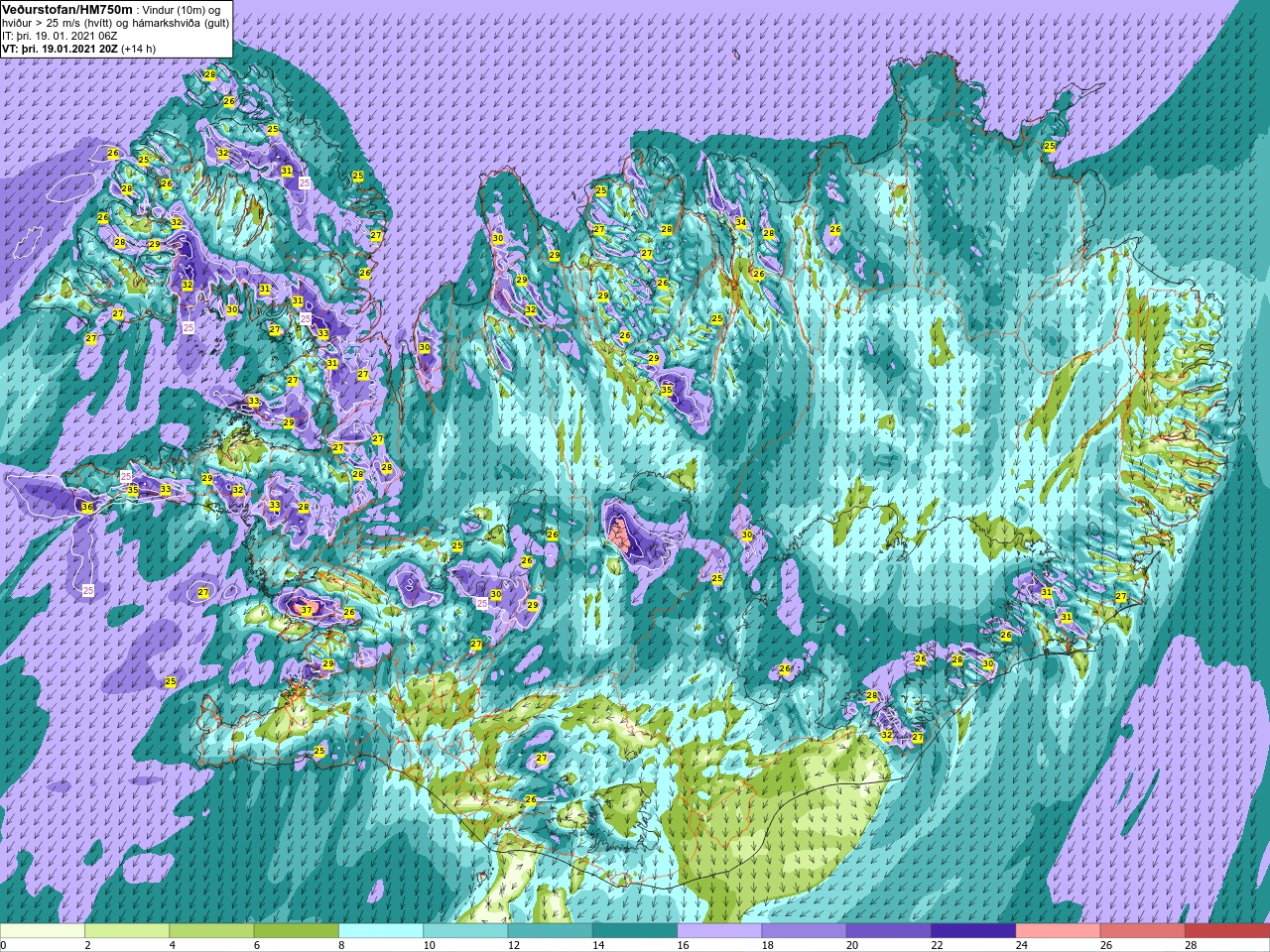The width and height of the screenshot is (1270, 952).
Task: Click the legend tick value '22'
Action: point(937,945)
